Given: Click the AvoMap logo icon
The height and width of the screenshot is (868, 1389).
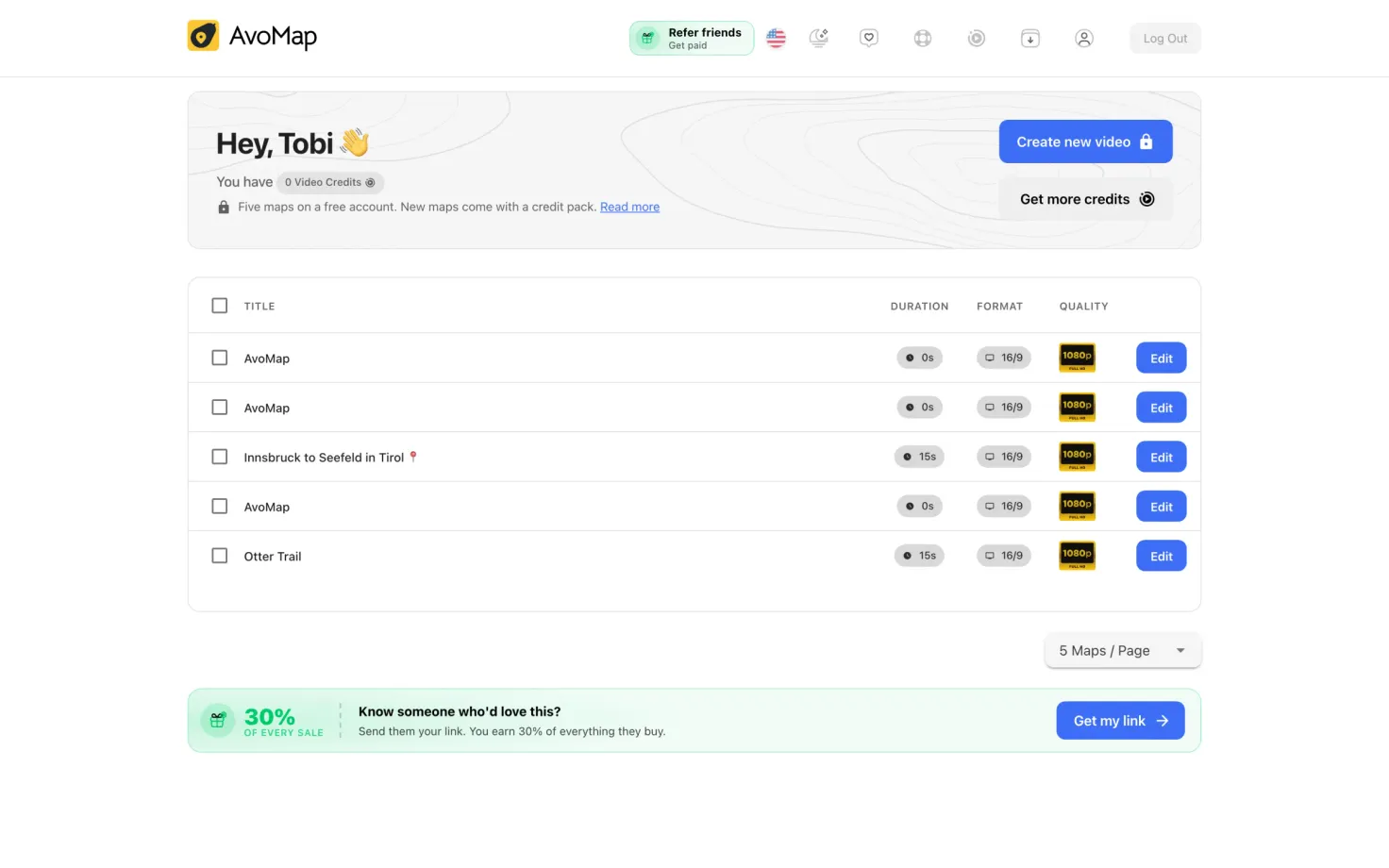Looking at the screenshot, I should click(203, 36).
